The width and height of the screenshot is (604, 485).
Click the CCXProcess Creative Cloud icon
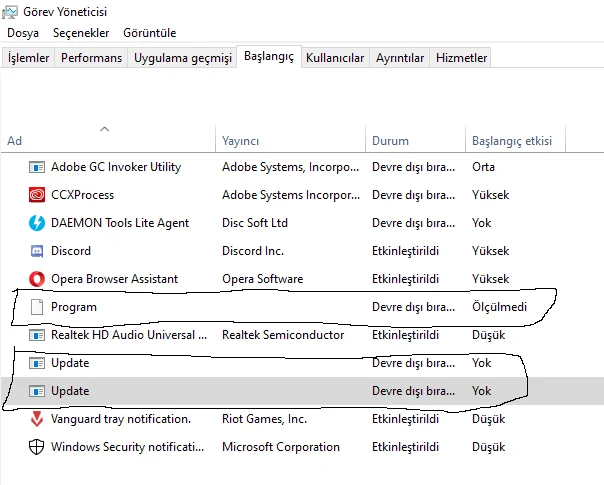(37, 195)
